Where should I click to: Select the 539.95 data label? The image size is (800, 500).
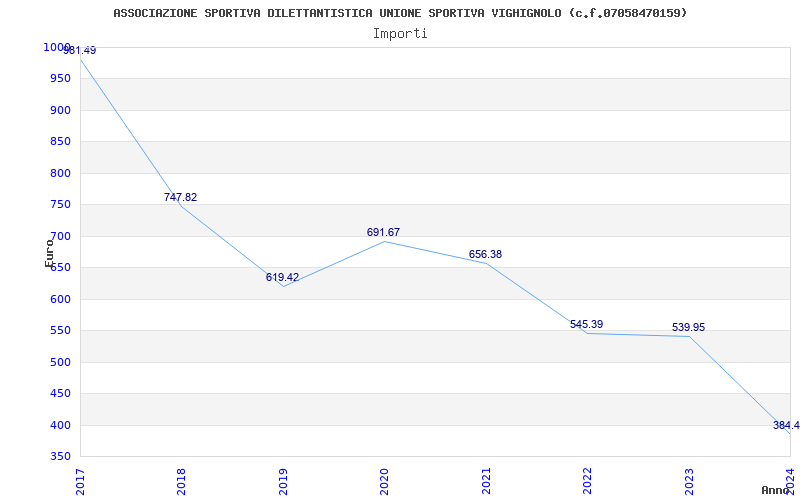click(x=688, y=328)
